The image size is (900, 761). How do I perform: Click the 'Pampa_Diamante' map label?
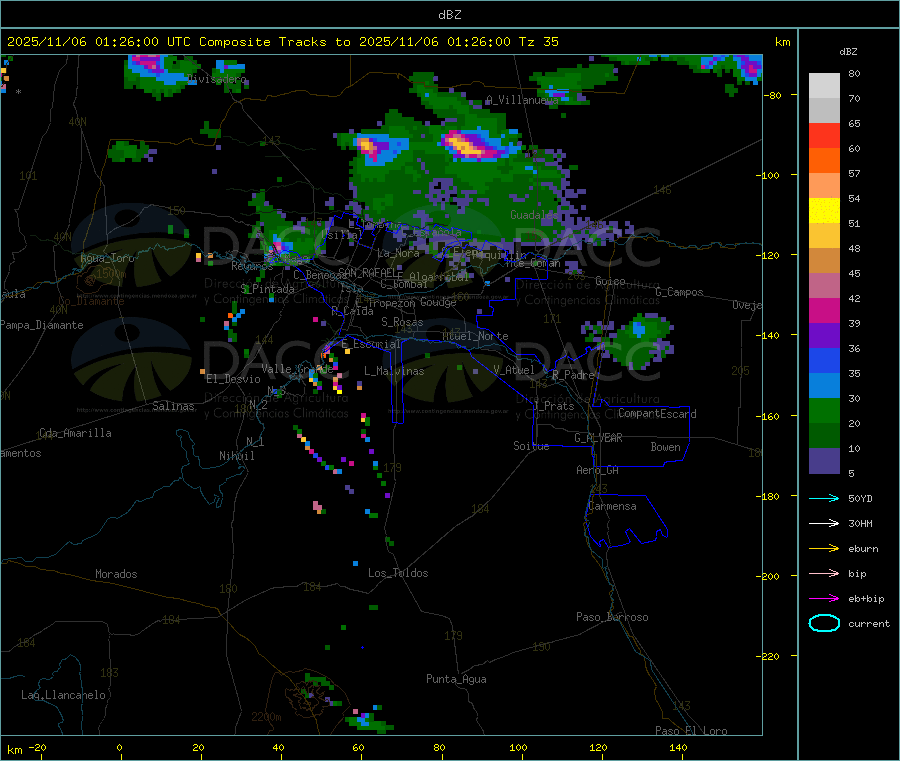click(x=42, y=325)
